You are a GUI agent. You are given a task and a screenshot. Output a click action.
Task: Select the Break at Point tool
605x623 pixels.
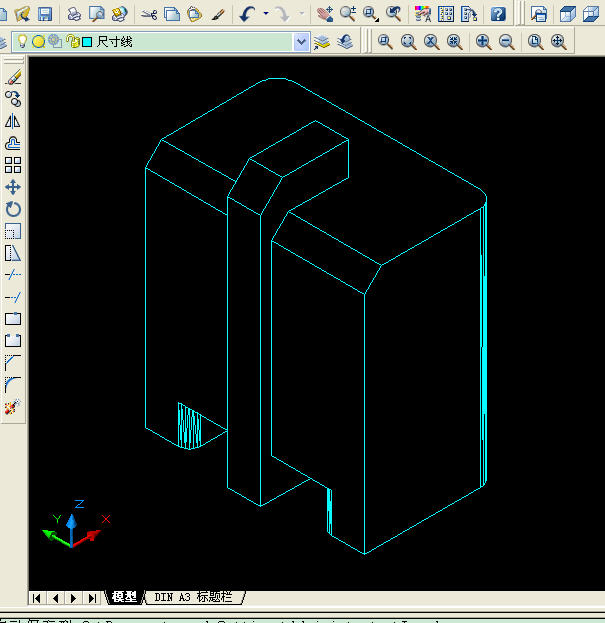[x=13, y=319]
